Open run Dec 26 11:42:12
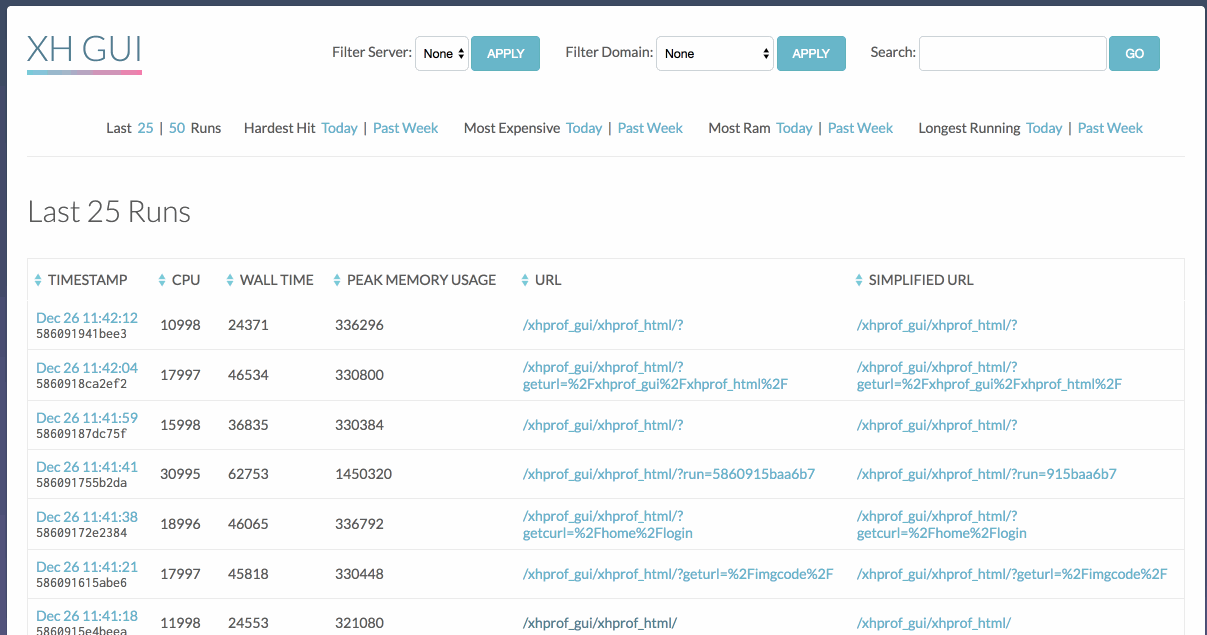This screenshot has height=635, width=1207. click(x=87, y=318)
